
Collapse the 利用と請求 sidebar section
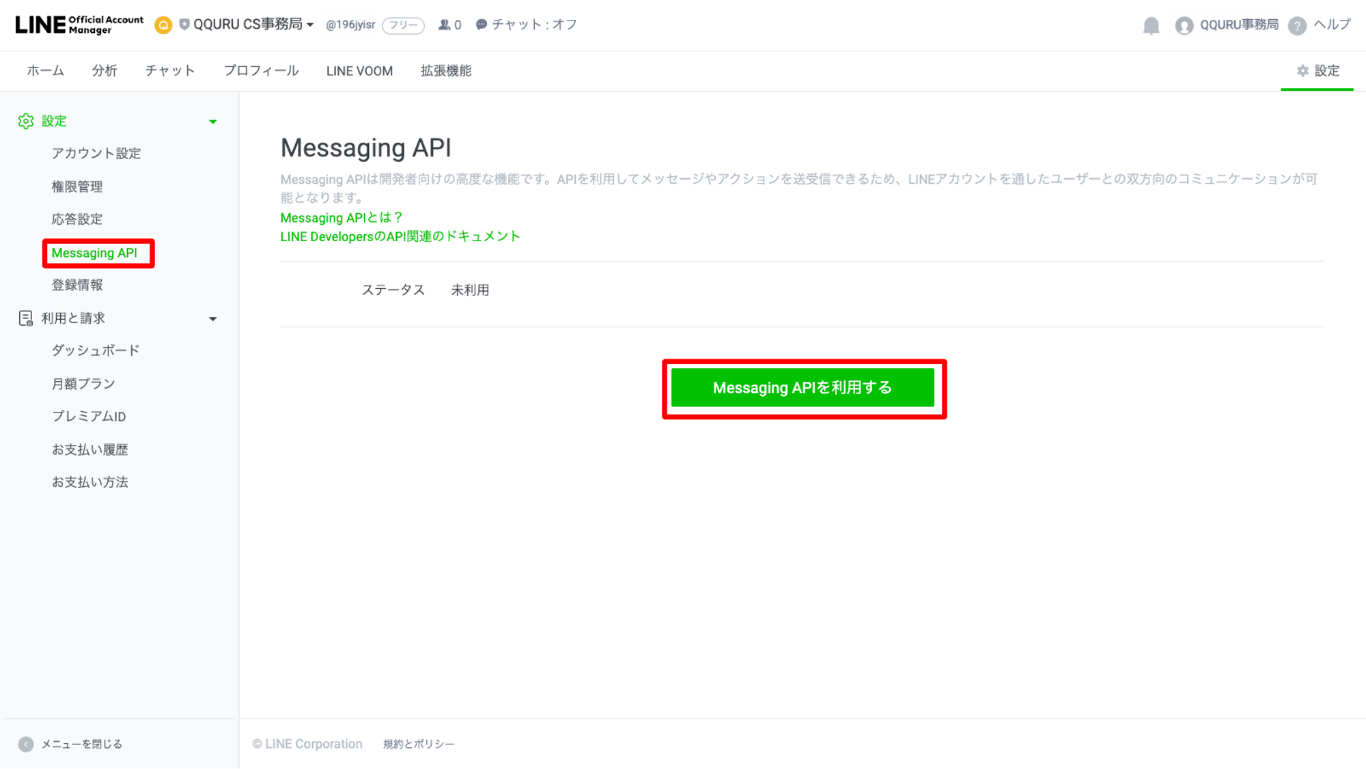pos(212,319)
